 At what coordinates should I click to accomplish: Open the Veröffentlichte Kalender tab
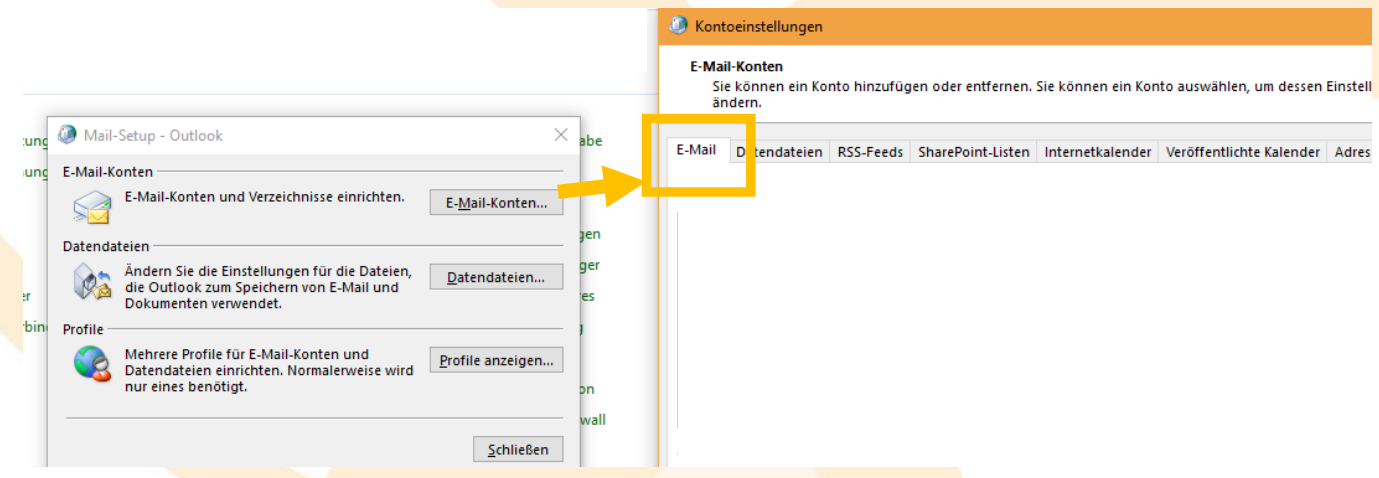pos(1243,152)
